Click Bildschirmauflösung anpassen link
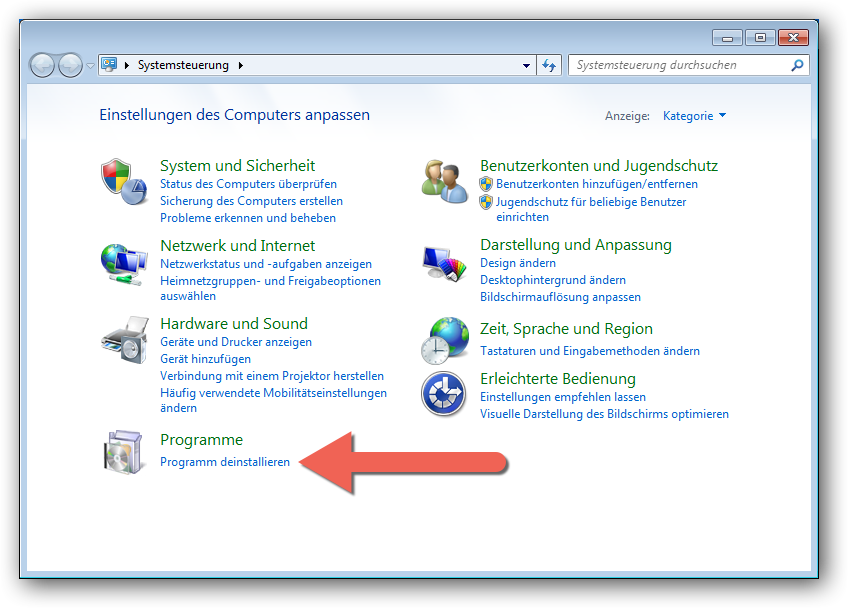Viewport: 848px width, 608px height. click(x=560, y=297)
